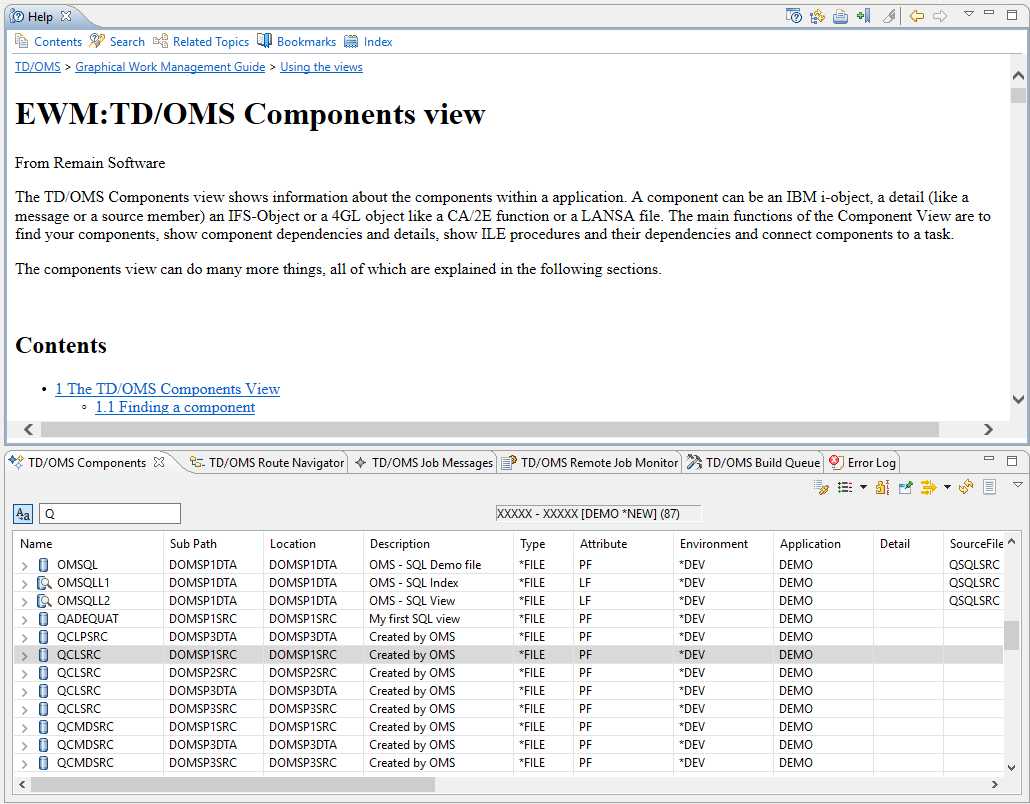
Task: Click the ILE puzzle-piece icon
Action: pos(883,487)
